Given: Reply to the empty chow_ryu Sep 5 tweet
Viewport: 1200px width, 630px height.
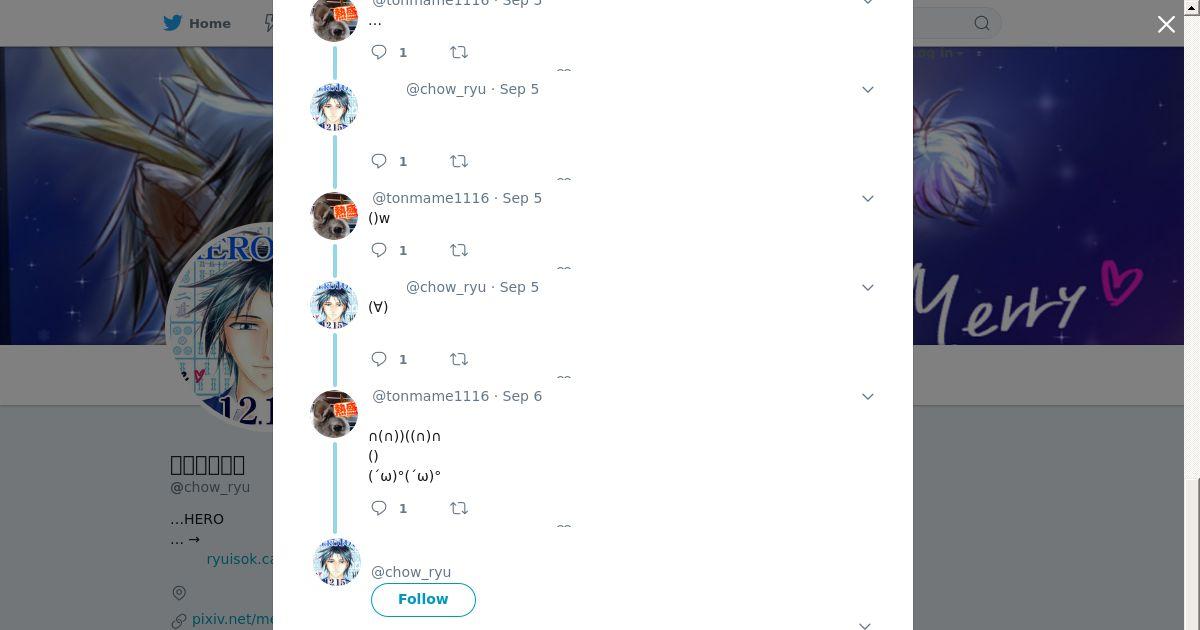Looking at the screenshot, I should tap(379, 161).
